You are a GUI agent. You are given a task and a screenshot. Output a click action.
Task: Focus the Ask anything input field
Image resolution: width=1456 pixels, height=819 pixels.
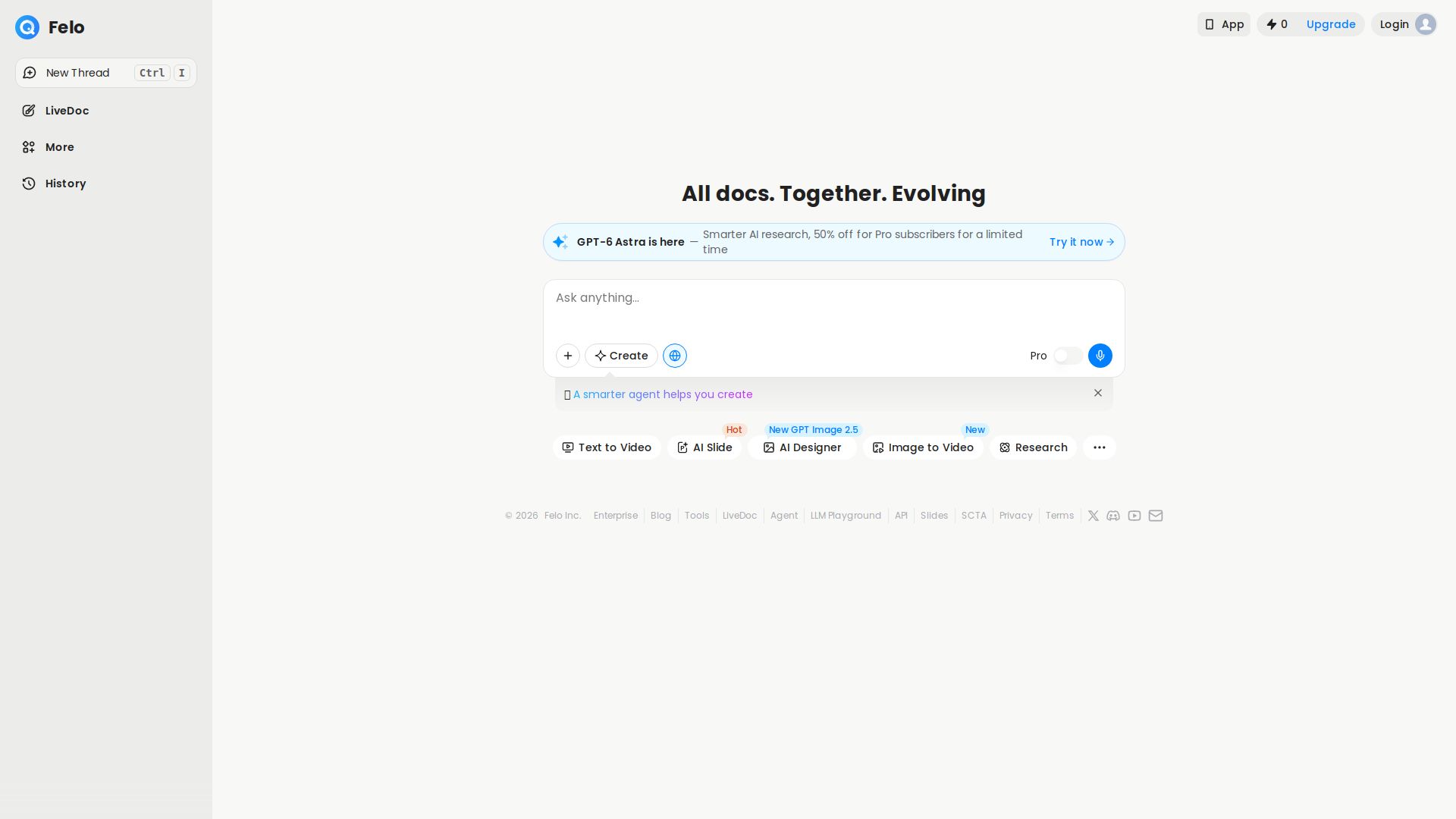[834, 309]
